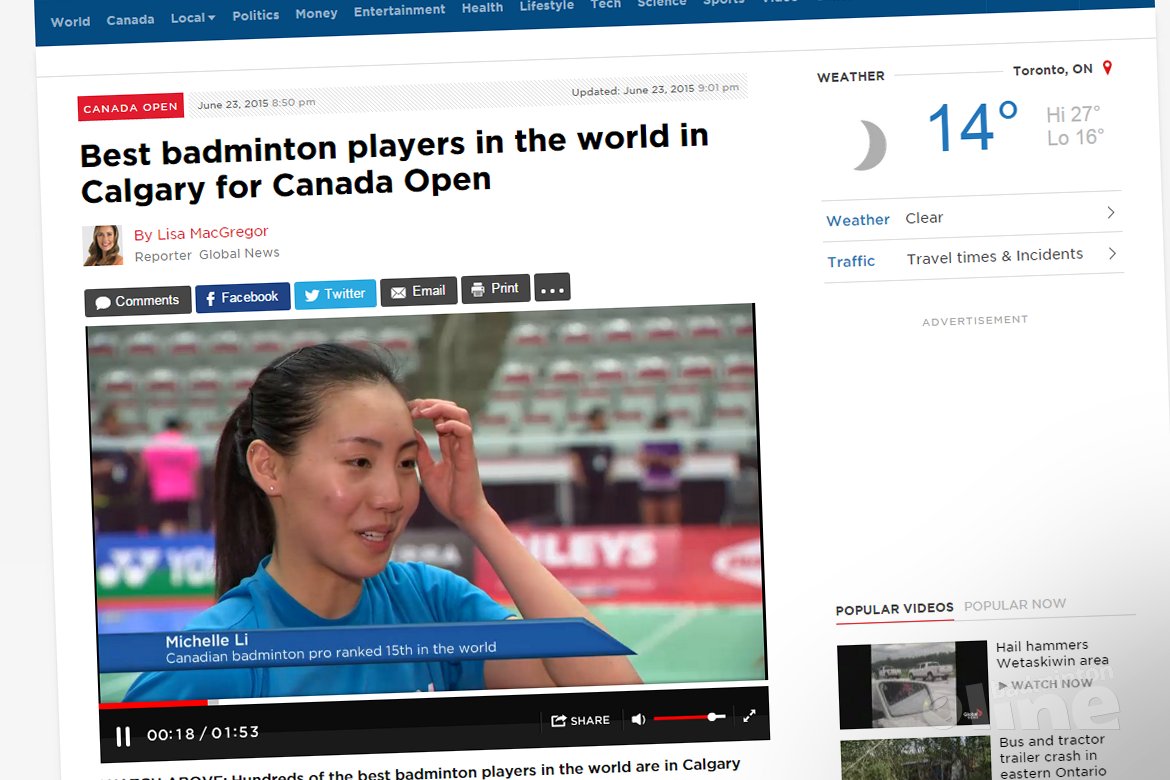Click the Weather link in widget

(x=857, y=220)
